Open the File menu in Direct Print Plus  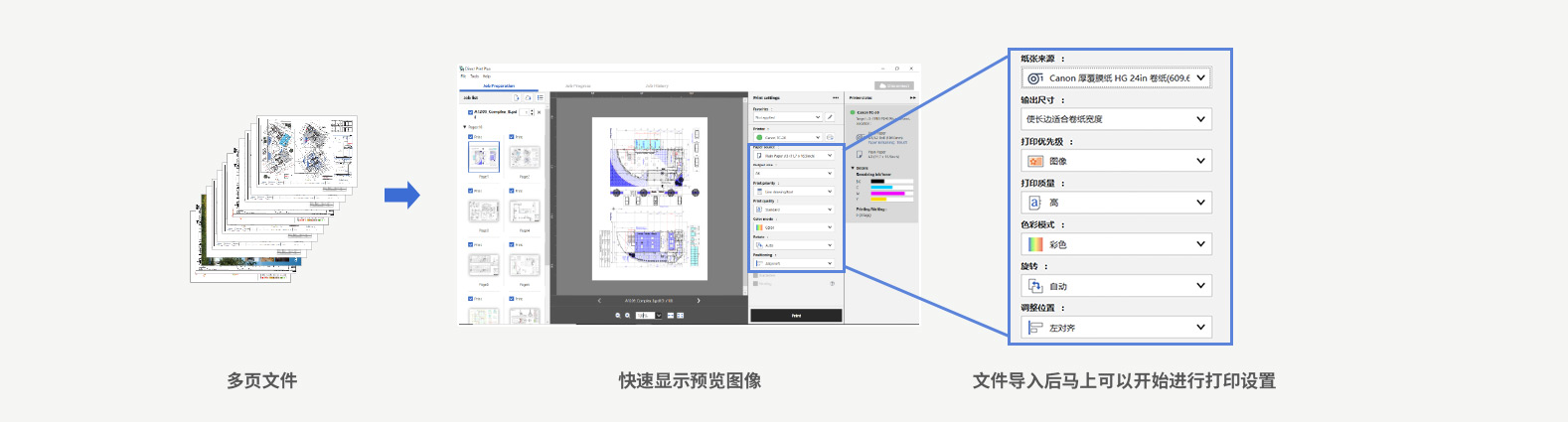[x=463, y=76]
